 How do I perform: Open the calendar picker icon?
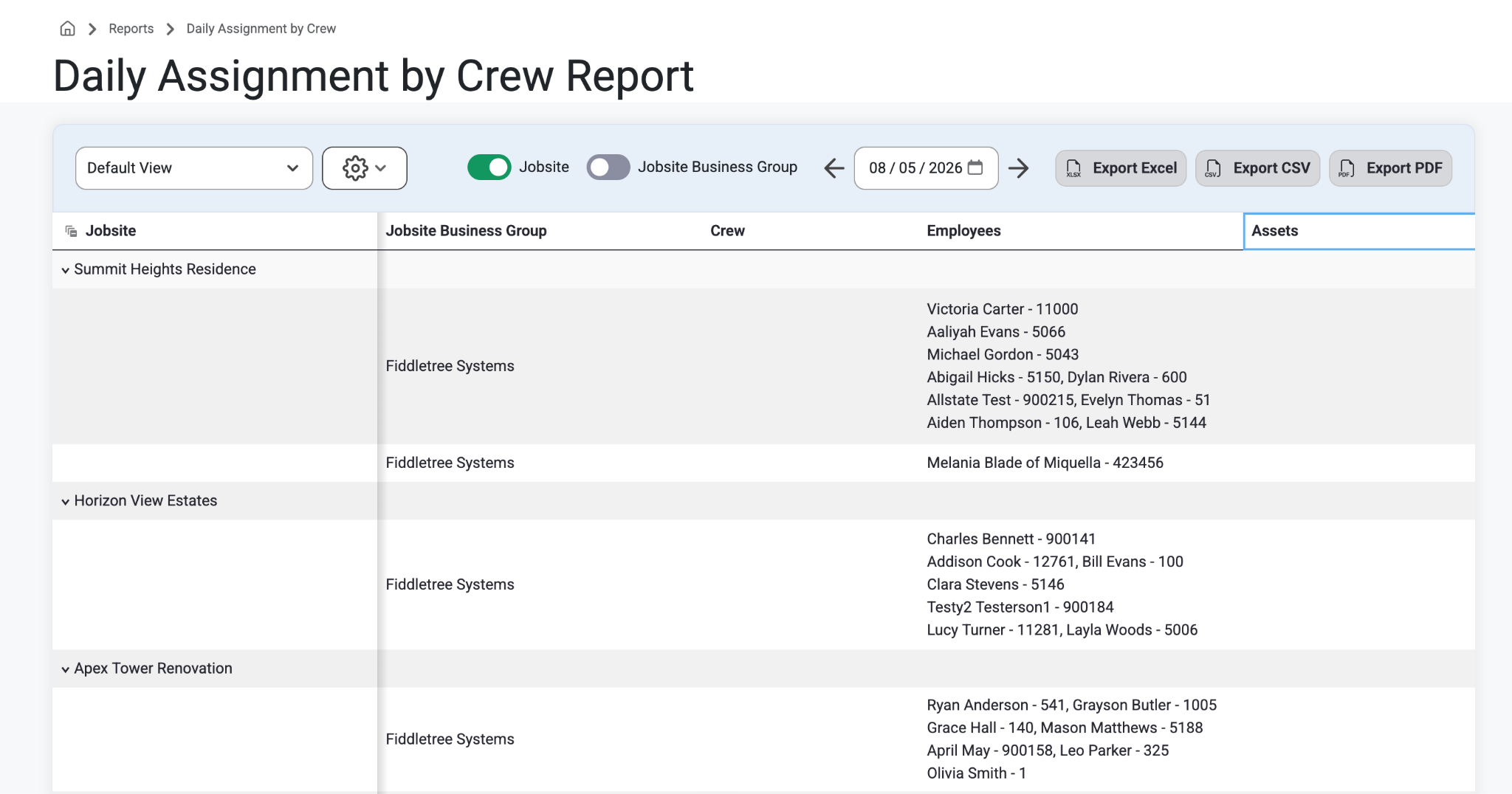point(975,168)
